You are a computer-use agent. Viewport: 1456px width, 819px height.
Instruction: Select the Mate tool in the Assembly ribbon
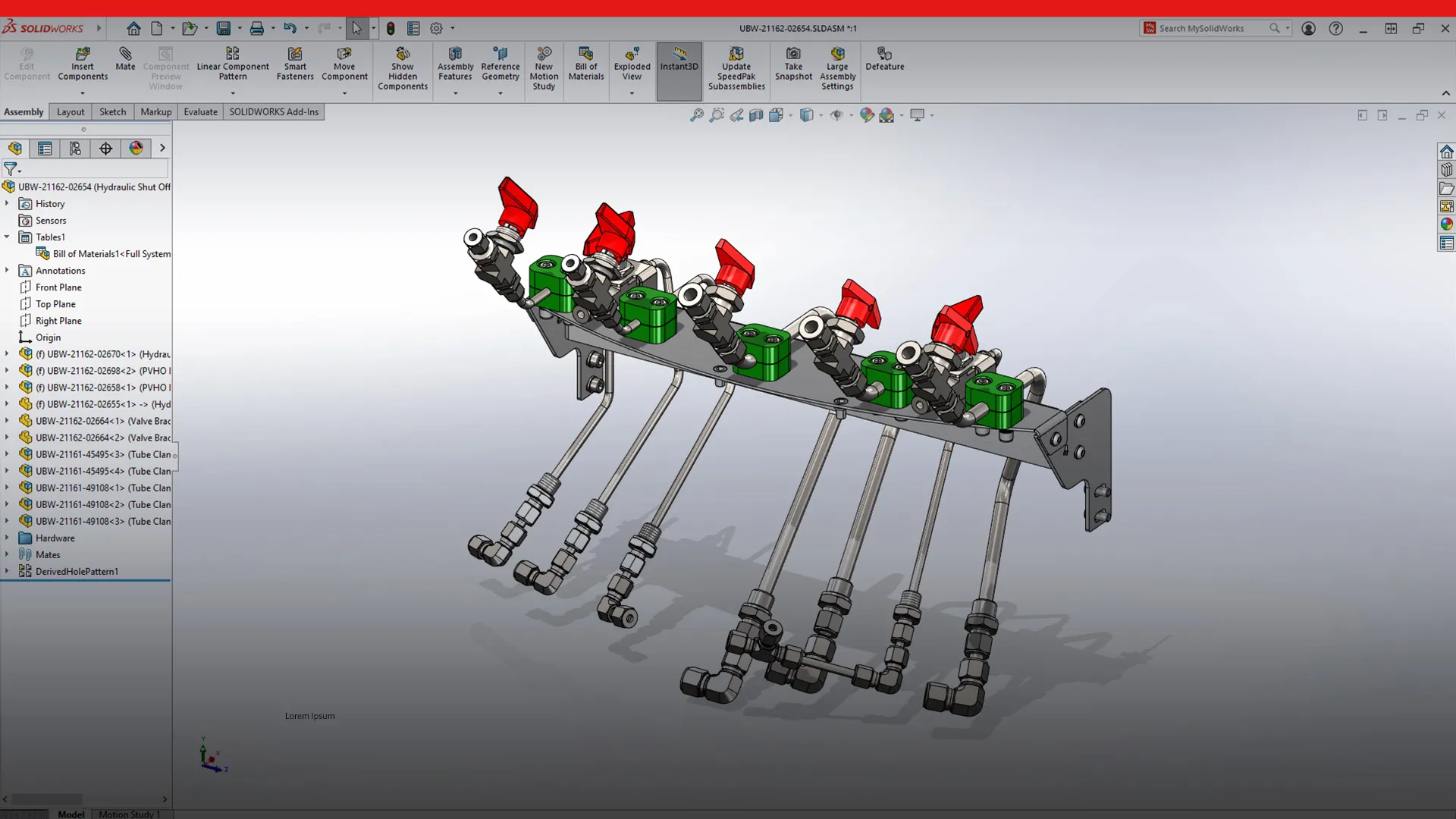pyautogui.click(x=125, y=64)
